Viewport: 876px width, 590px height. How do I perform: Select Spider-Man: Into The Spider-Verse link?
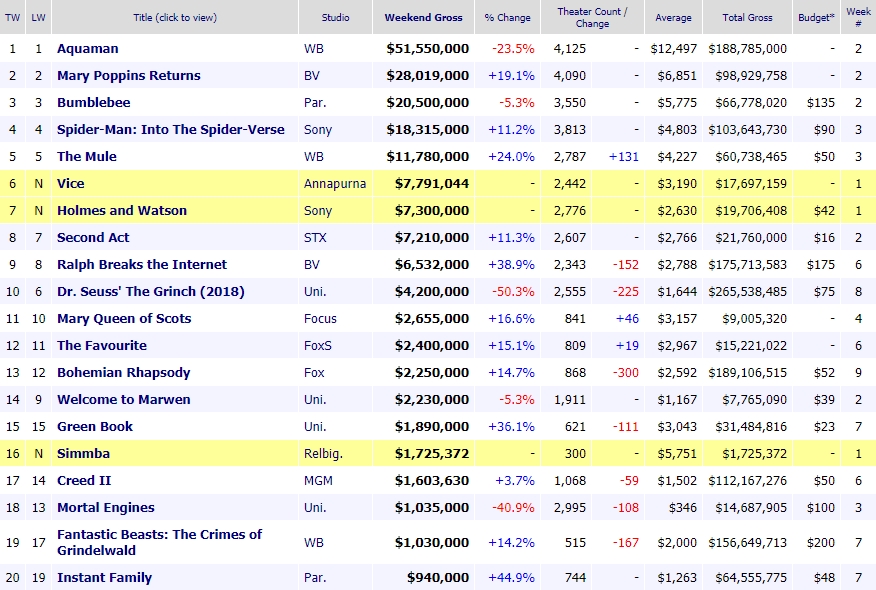(x=170, y=130)
